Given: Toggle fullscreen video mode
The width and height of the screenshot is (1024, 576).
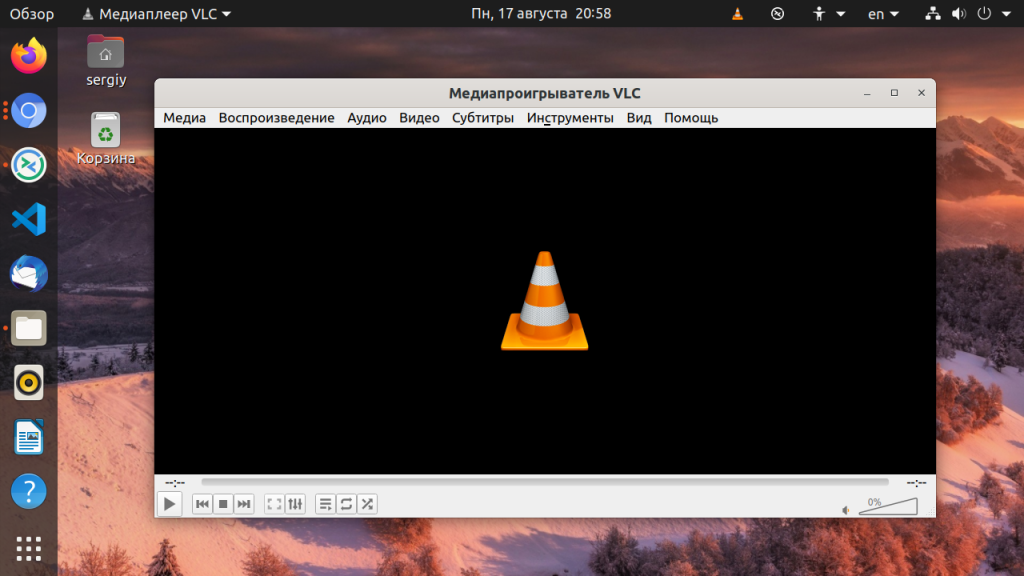Looking at the screenshot, I should (274, 504).
